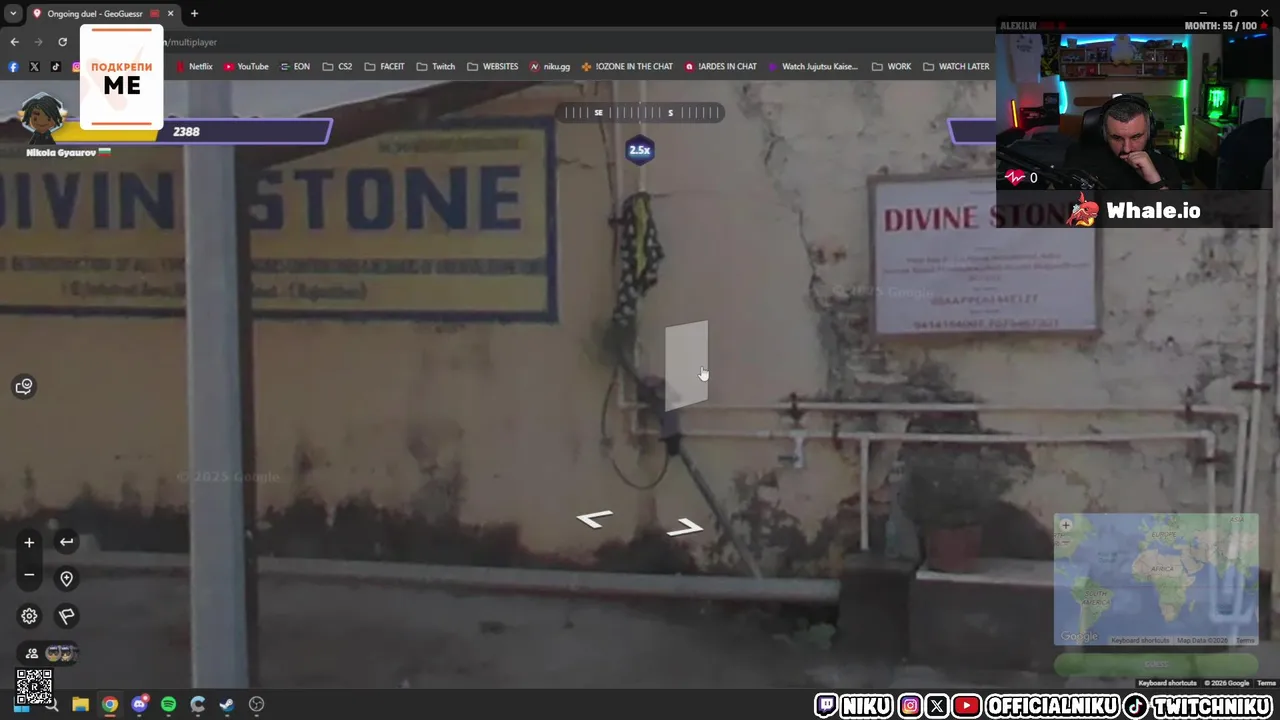This screenshot has height=720, width=1280.
Task: Zoom in the mini map plus button
Action: [1066, 525]
